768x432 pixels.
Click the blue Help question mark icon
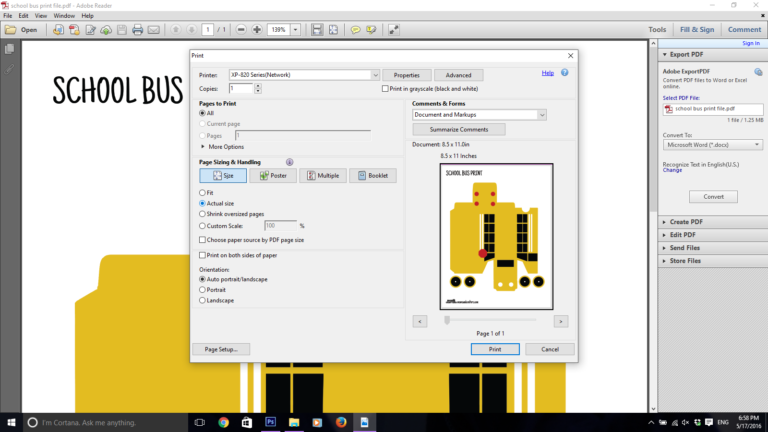565,73
